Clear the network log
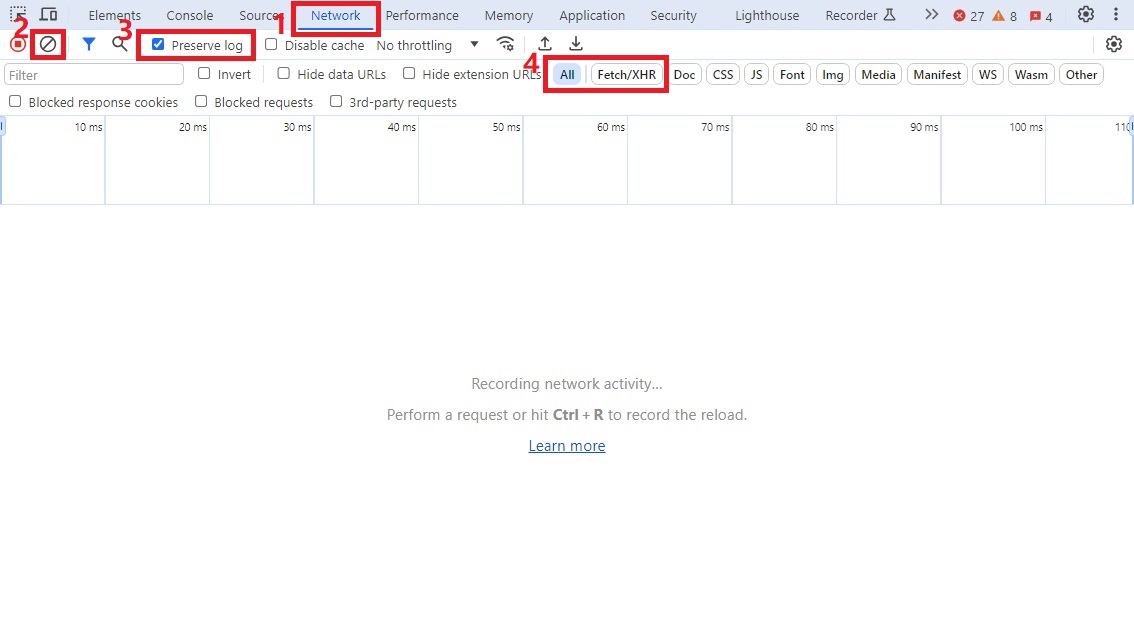The image size is (1134, 623). [x=48, y=44]
